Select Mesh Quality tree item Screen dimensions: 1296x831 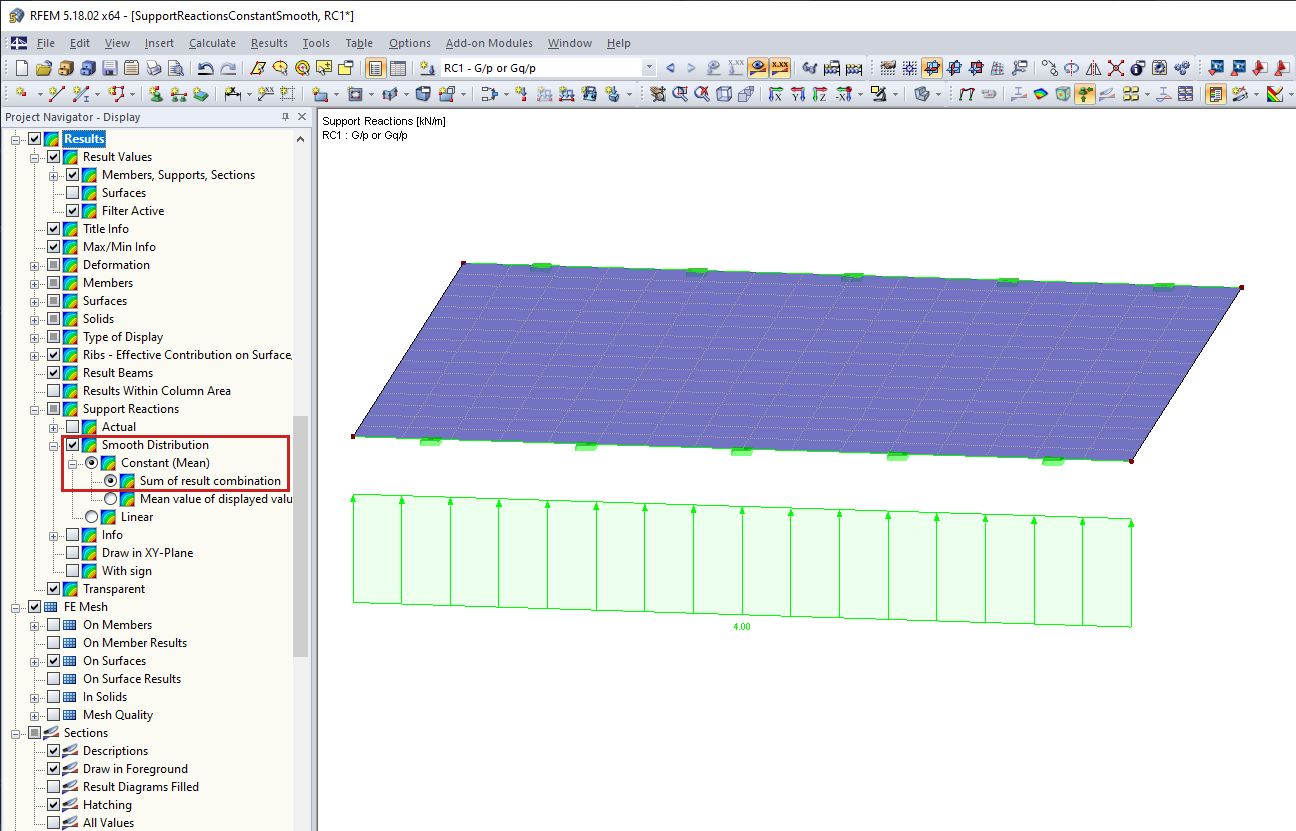[x=118, y=715]
